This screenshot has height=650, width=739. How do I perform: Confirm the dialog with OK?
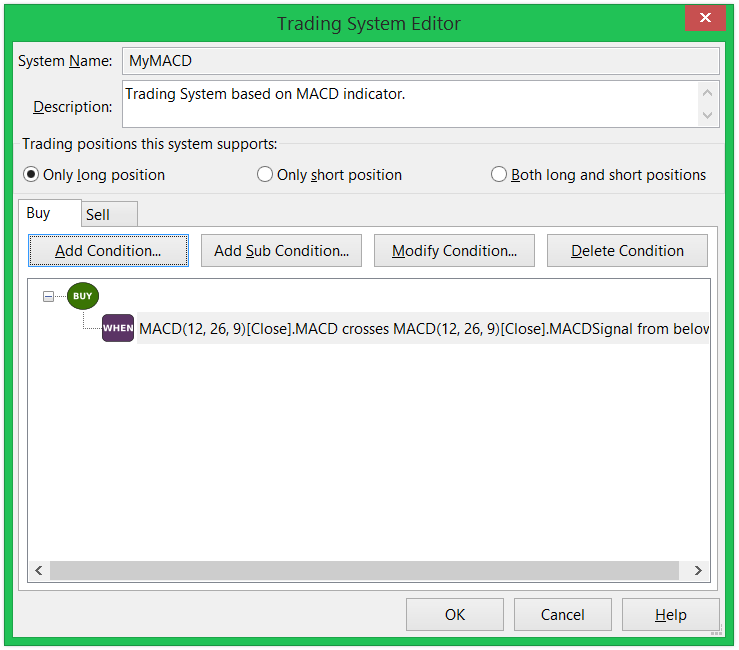click(455, 615)
